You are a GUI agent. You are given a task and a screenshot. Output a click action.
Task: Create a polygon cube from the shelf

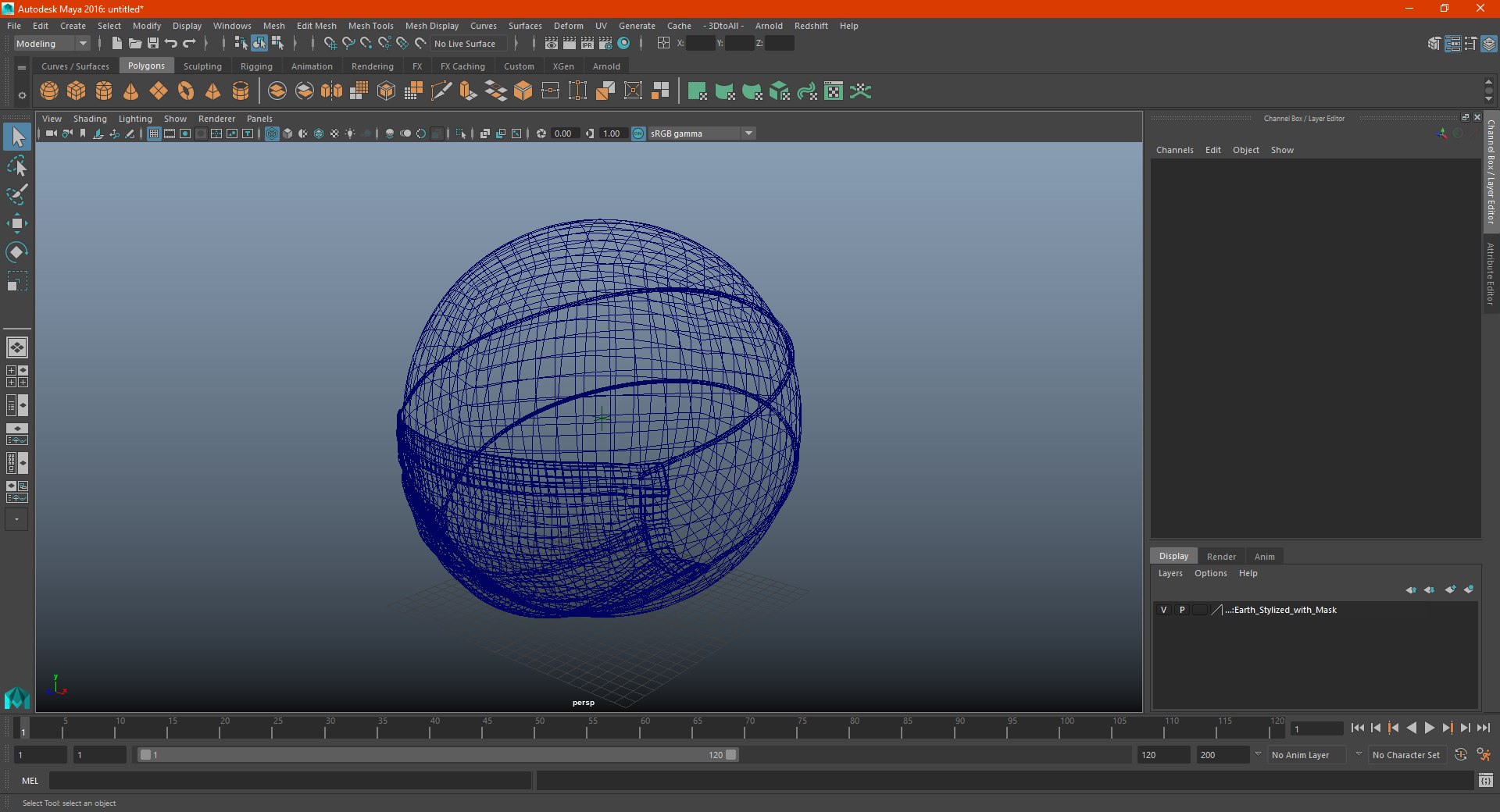coord(77,91)
